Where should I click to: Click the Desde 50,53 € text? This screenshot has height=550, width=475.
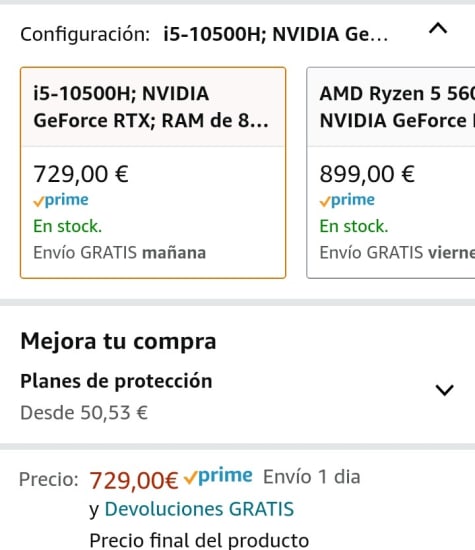(x=84, y=412)
